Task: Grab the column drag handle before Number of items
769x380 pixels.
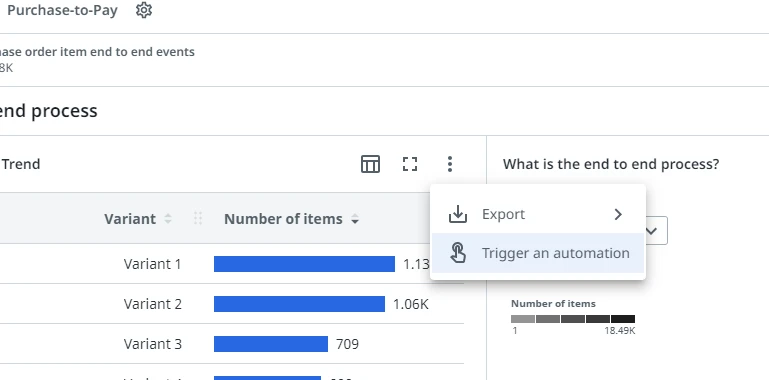Action: pyautogui.click(x=198, y=219)
